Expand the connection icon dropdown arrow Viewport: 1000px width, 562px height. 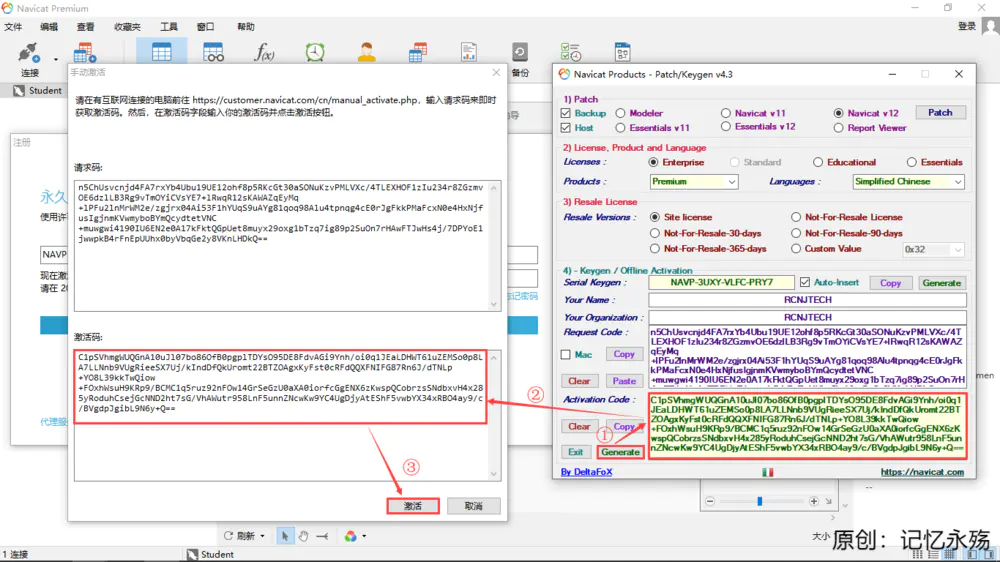[x=55, y=59]
